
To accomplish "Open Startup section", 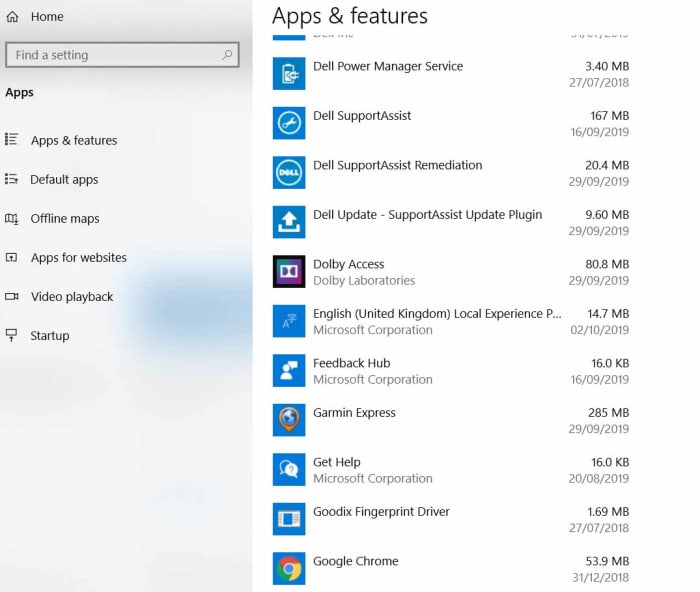I will pos(50,336).
